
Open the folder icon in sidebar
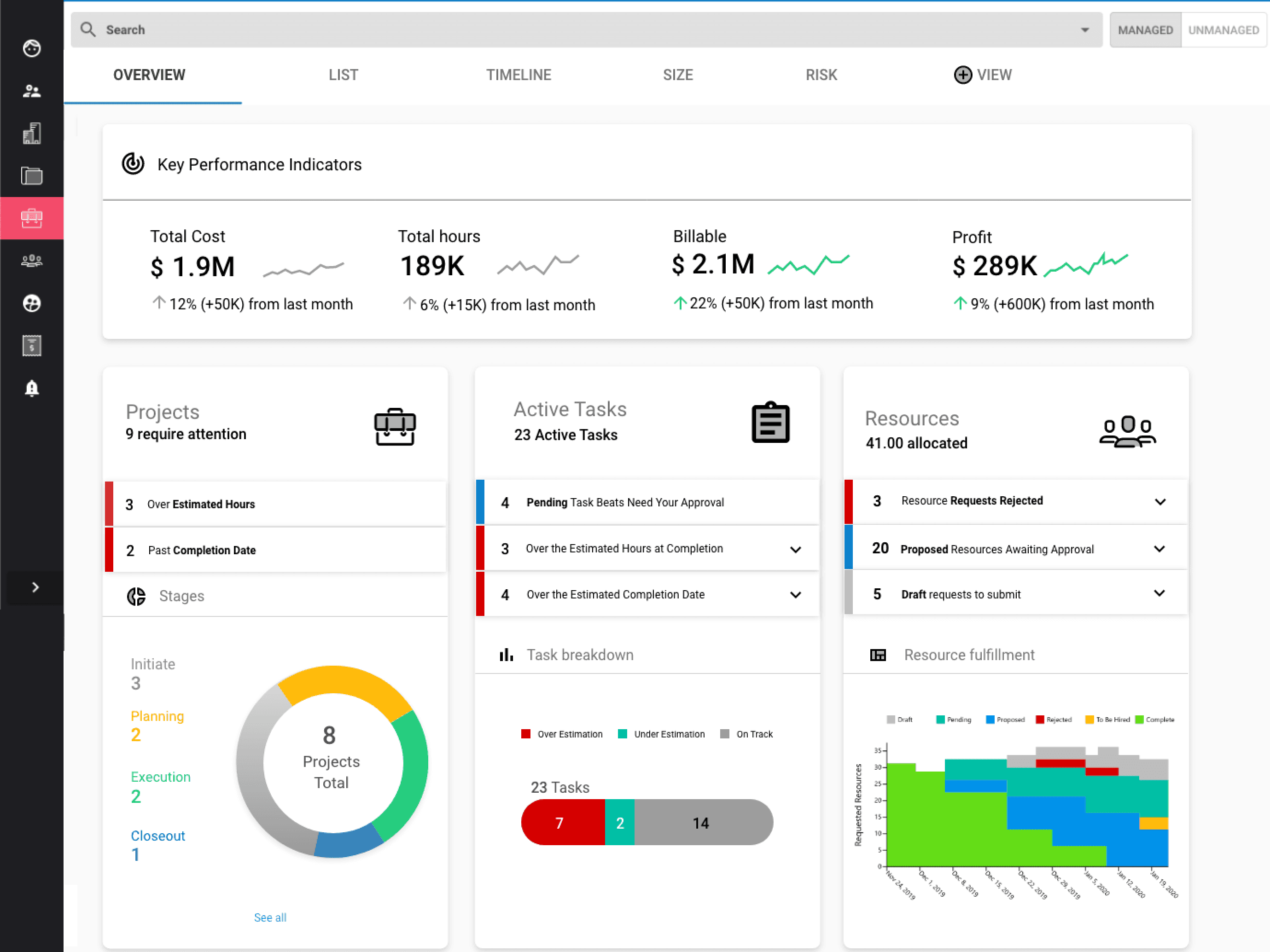[x=32, y=175]
